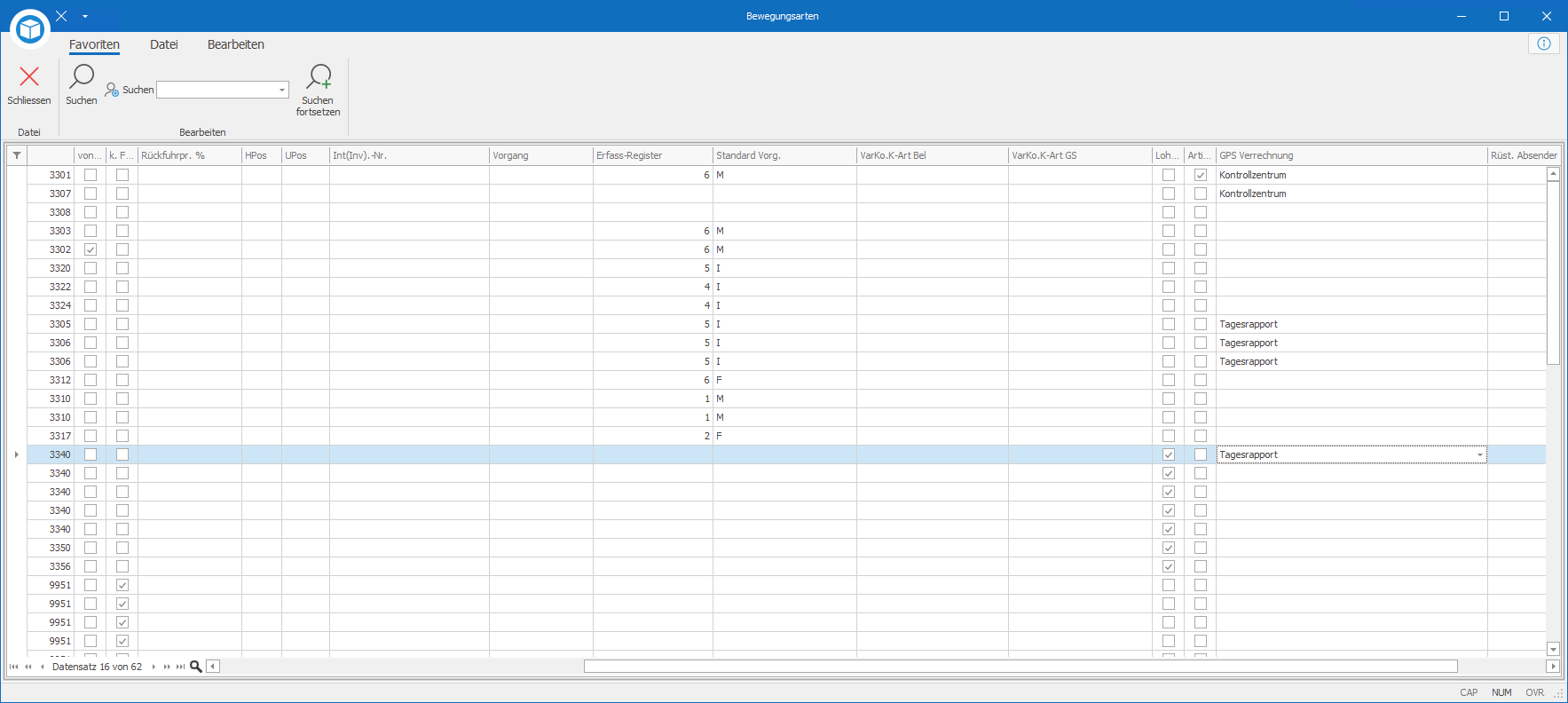Click the filter funnel icon in grid header

(17, 155)
